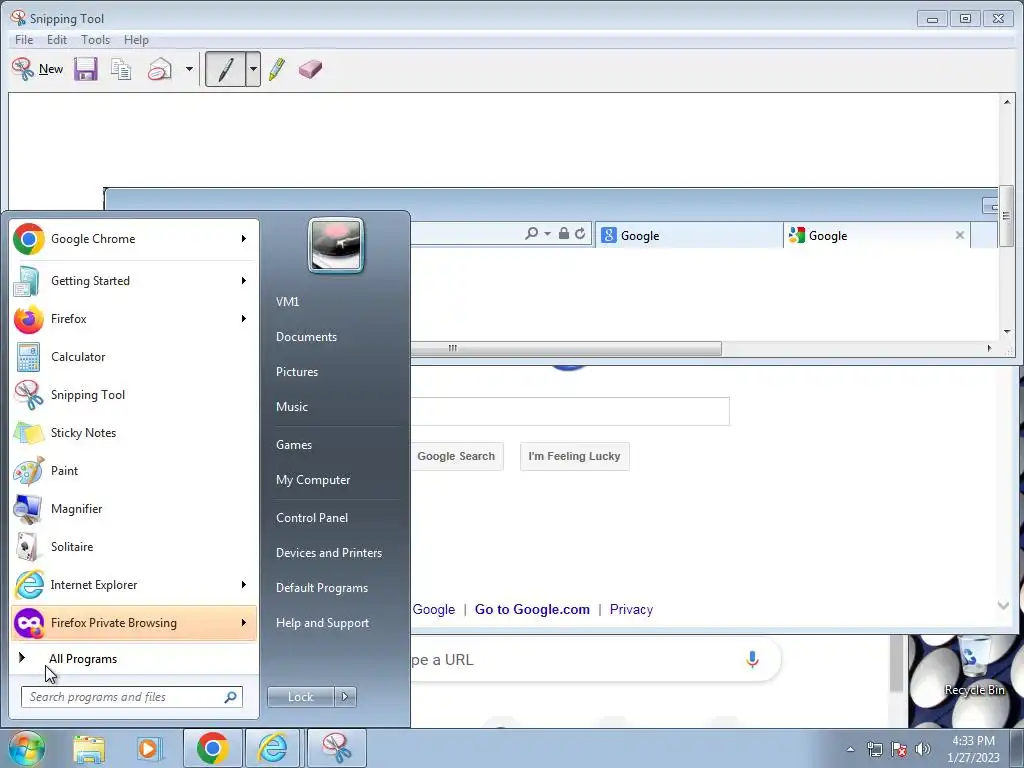The width and height of the screenshot is (1024, 768).
Task: Open Devices and Printers
Action: pos(328,553)
